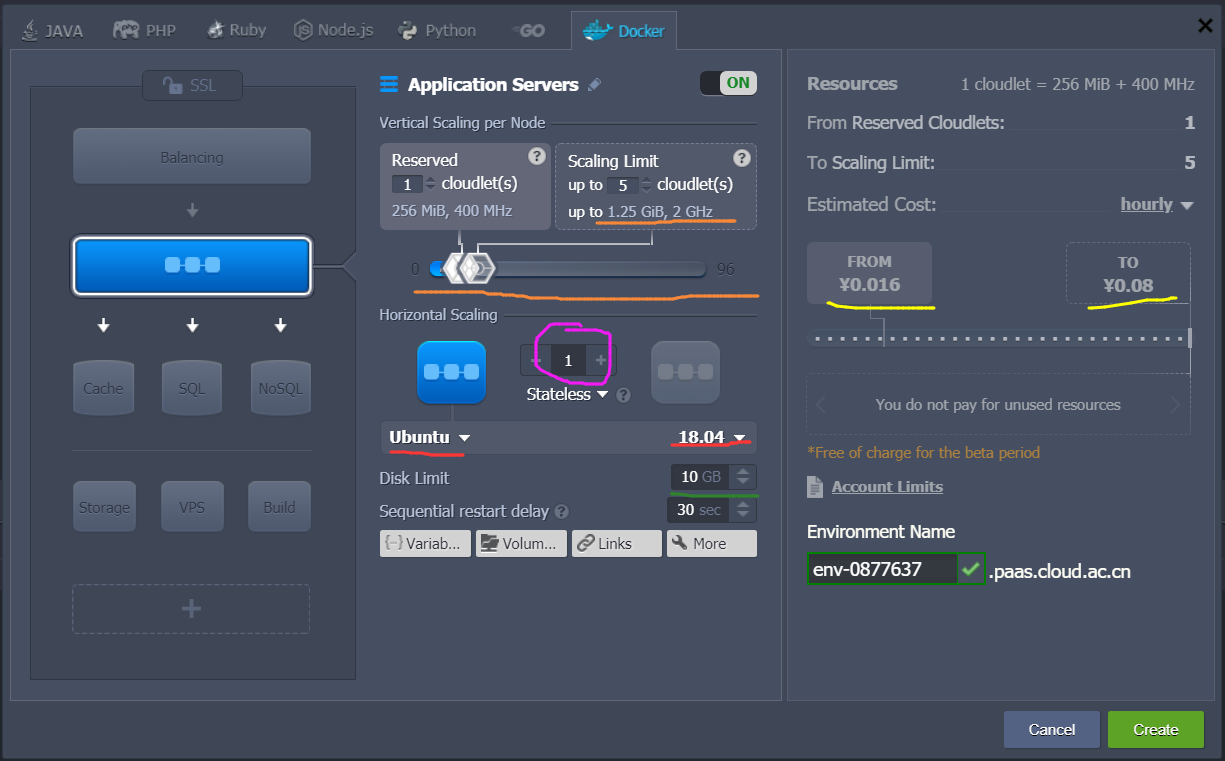Open the Ubuntu image dropdown
1225x761 pixels.
point(430,437)
